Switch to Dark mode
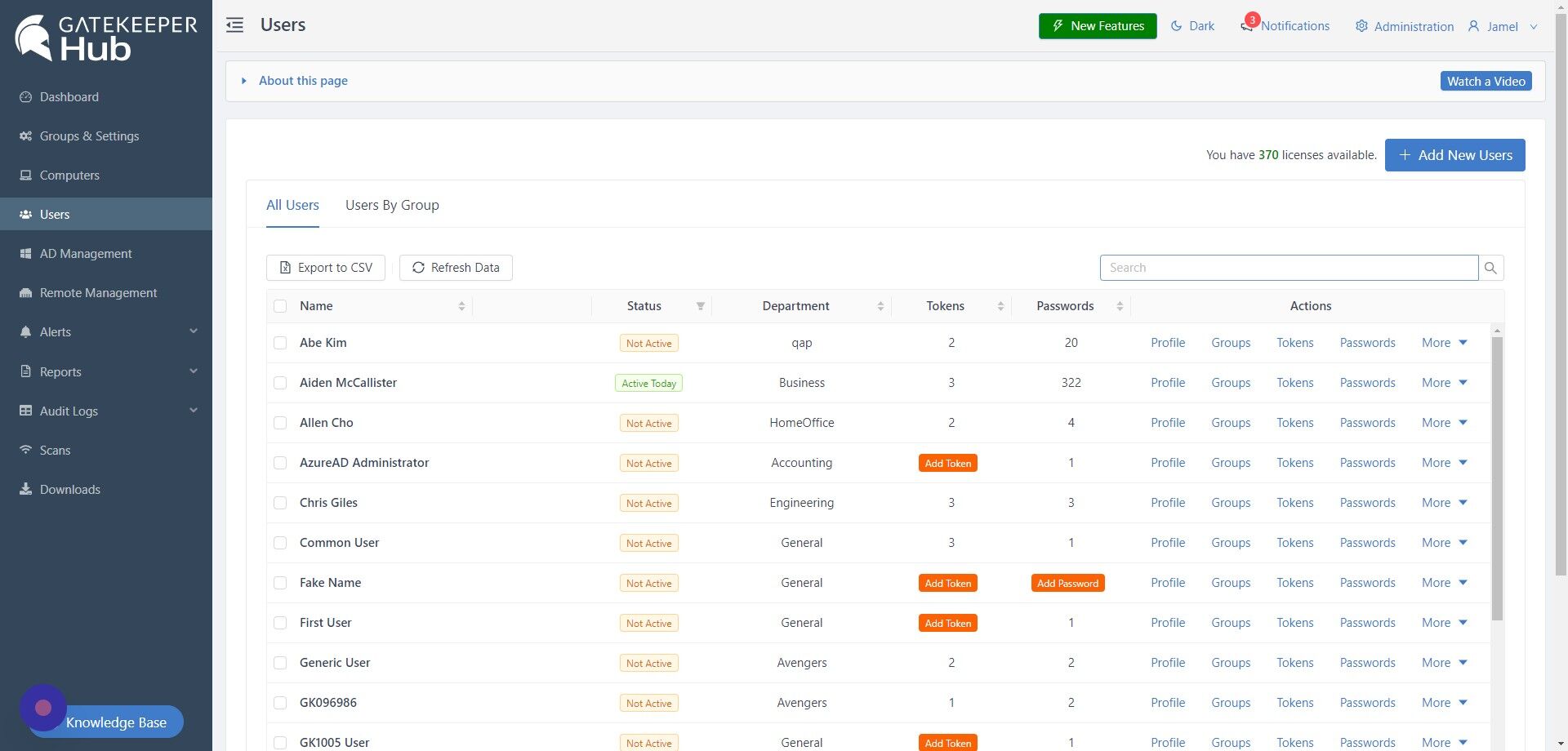 click(x=1192, y=26)
